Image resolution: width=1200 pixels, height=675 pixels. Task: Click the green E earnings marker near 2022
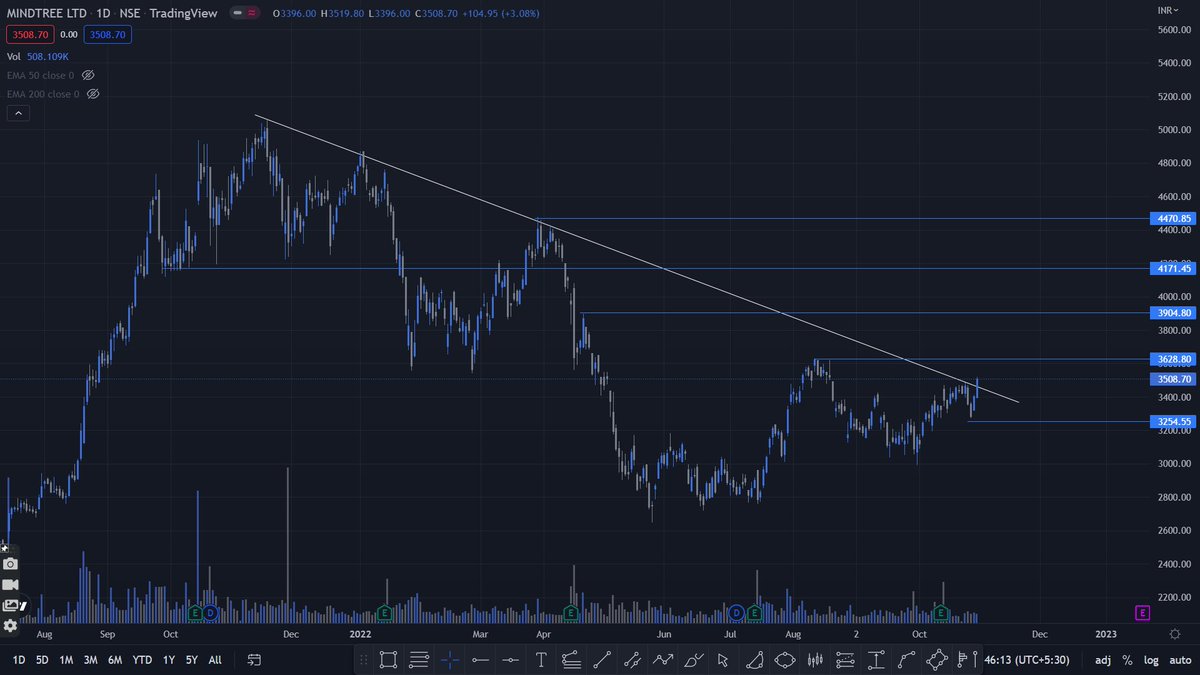click(x=384, y=612)
